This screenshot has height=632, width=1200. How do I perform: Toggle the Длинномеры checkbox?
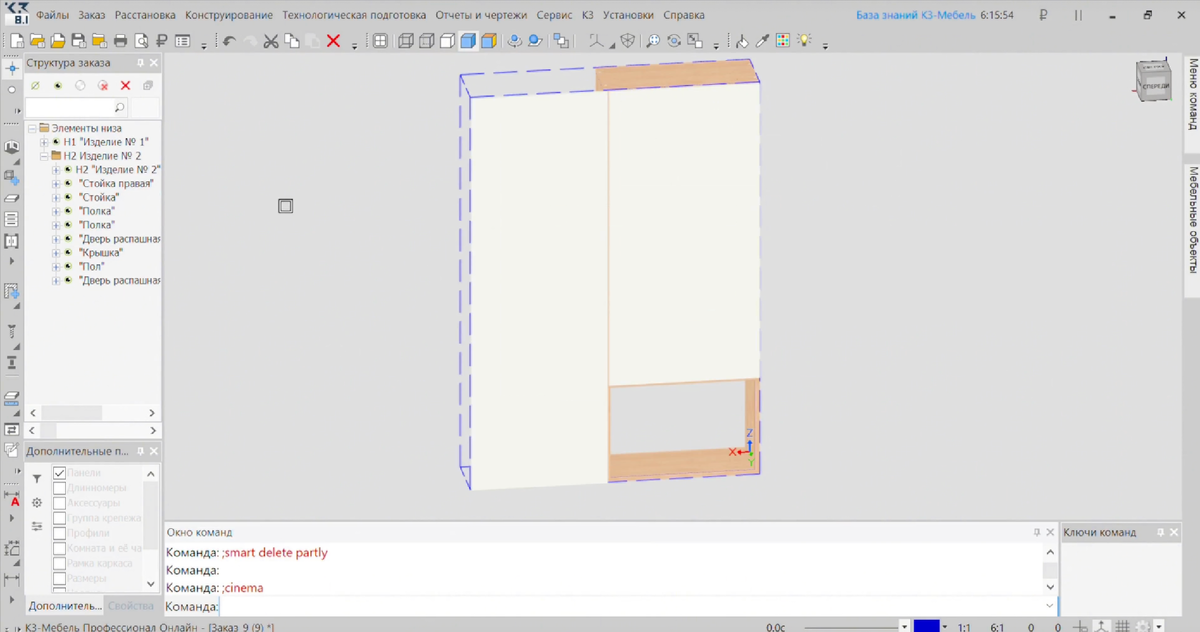tap(59, 488)
